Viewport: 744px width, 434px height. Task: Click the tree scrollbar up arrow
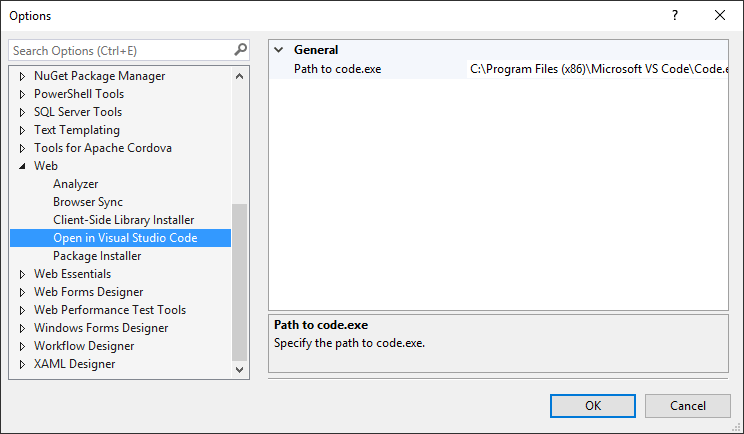coord(240,76)
